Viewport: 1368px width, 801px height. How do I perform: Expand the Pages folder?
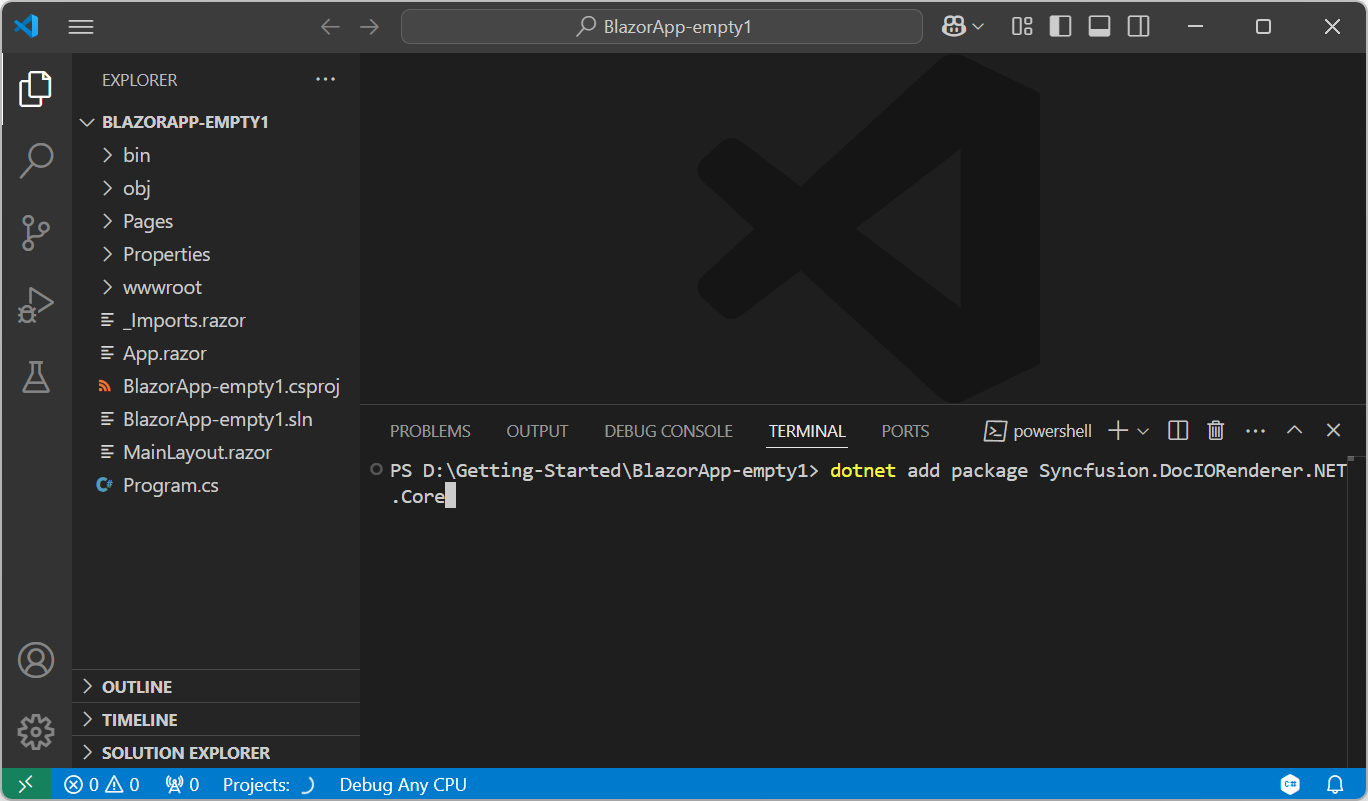tap(147, 221)
